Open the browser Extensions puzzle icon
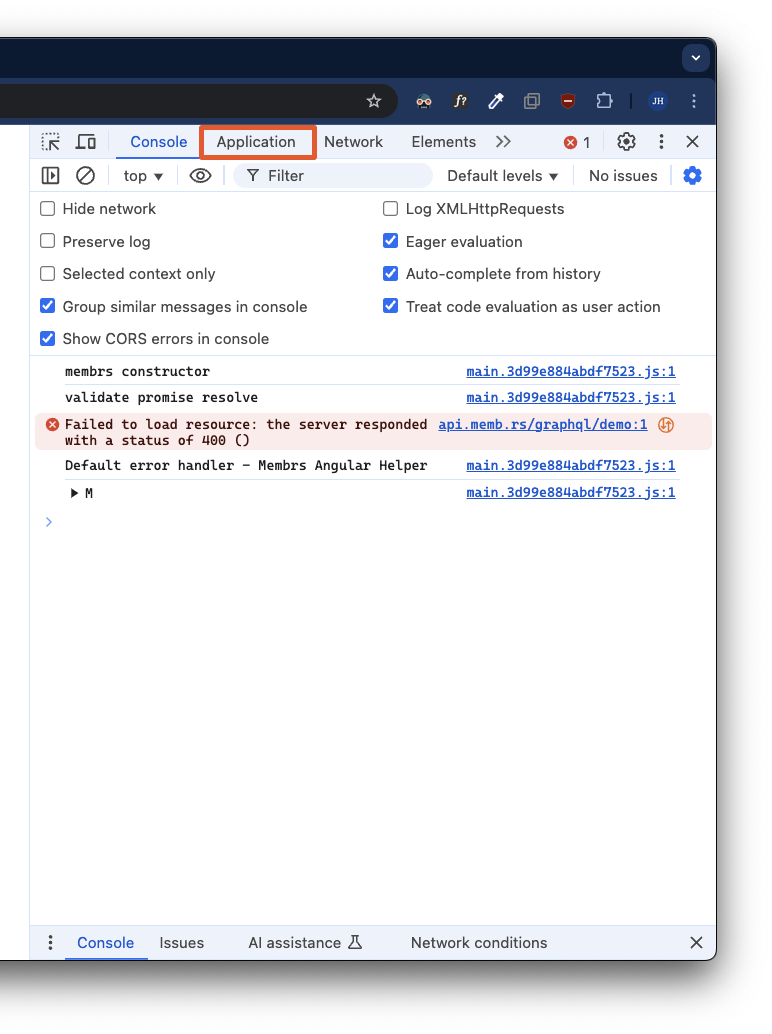 (604, 101)
